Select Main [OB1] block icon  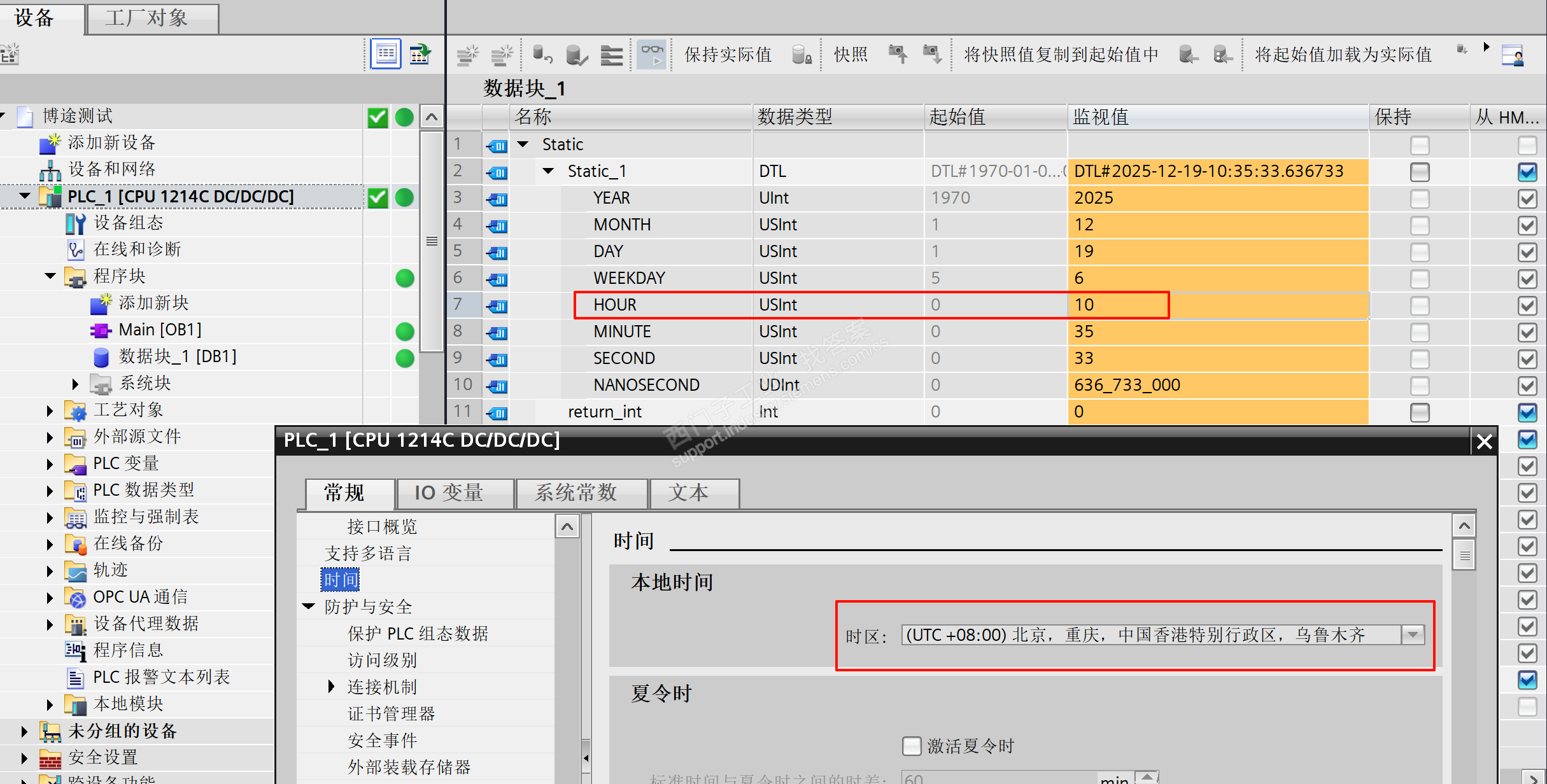tap(101, 330)
